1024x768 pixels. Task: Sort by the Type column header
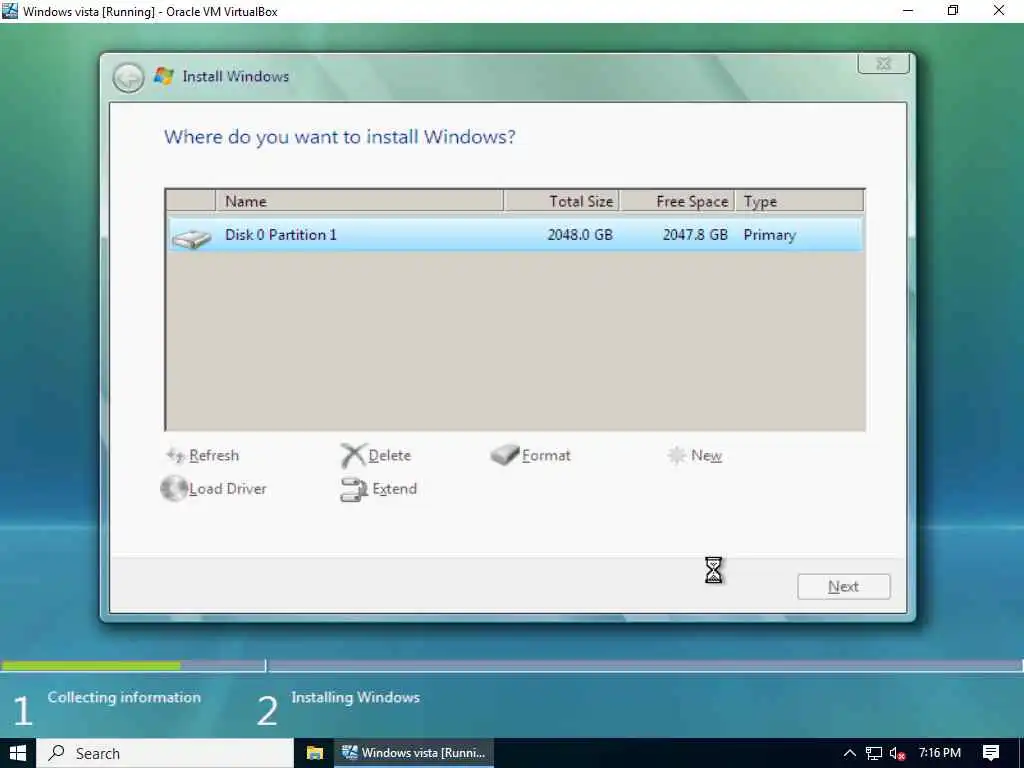[799, 201]
